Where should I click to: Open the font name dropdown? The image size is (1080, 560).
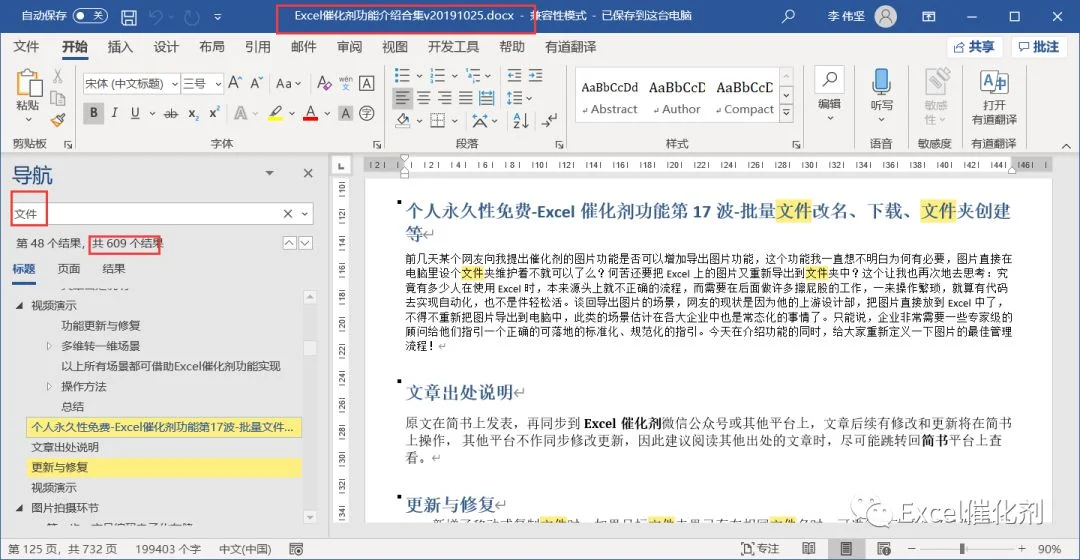click(x=175, y=83)
